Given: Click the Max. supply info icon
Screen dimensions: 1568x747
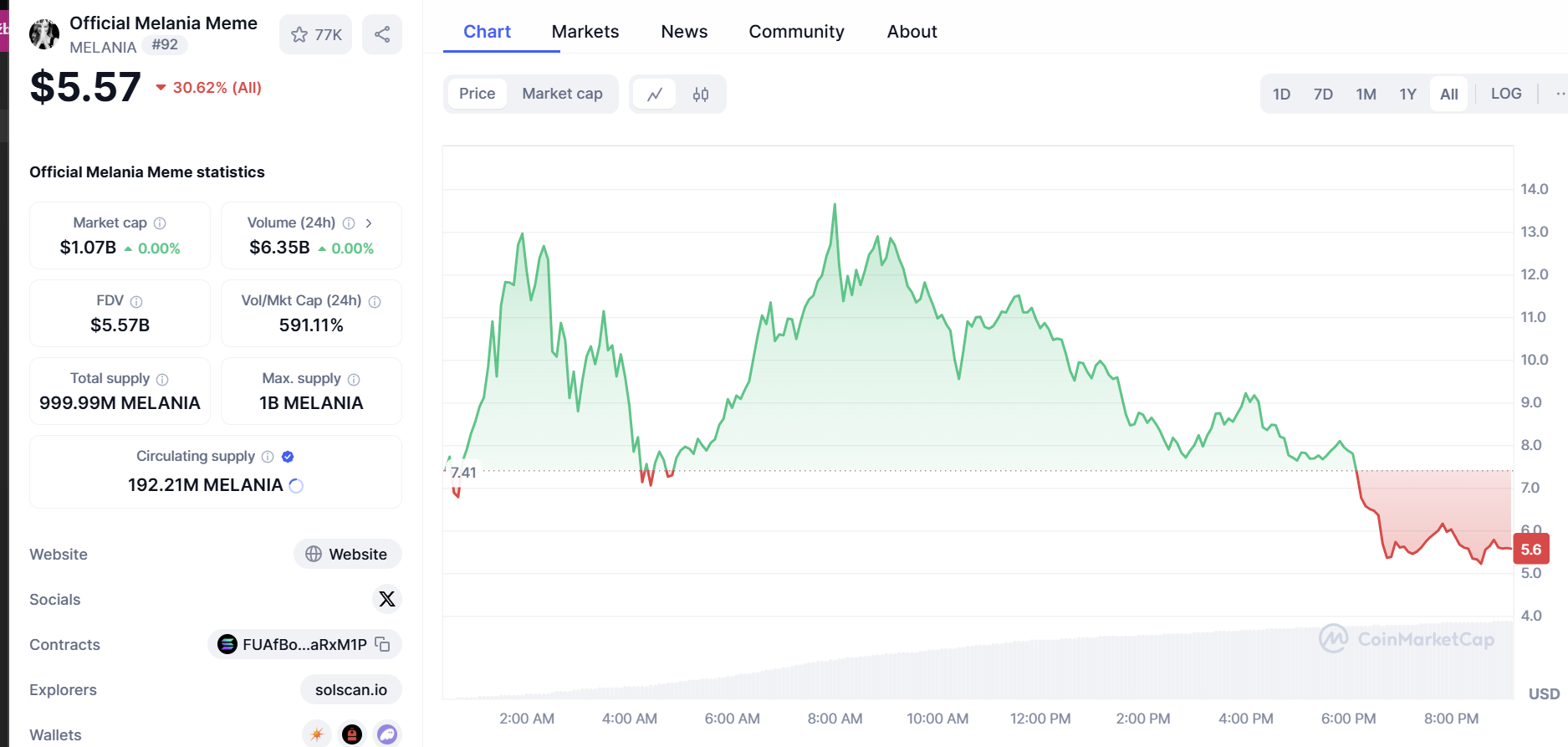Looking at the screenshot, I should coord(354,379).
